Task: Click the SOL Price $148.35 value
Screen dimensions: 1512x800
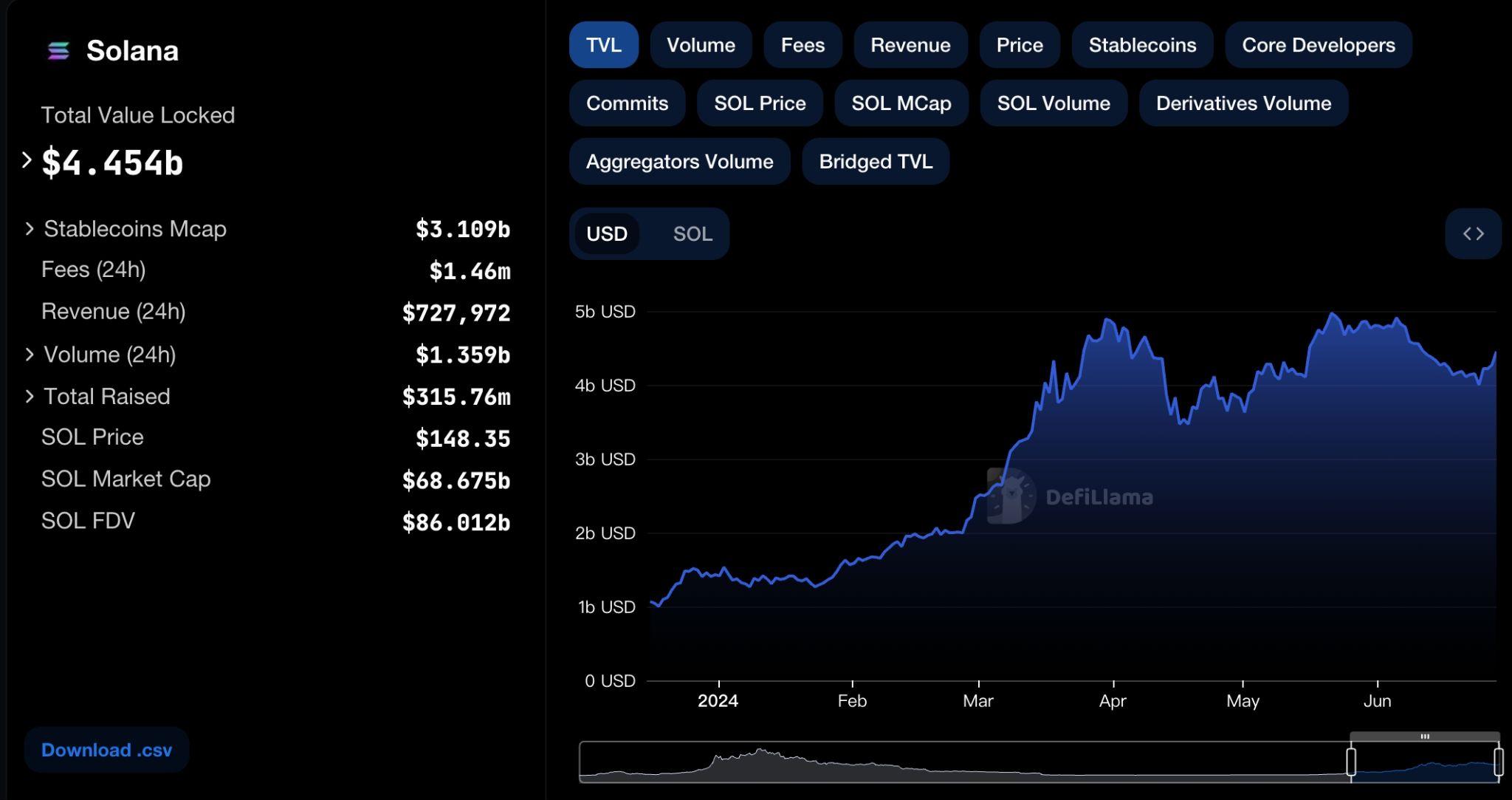Action: tap(463, 439)
